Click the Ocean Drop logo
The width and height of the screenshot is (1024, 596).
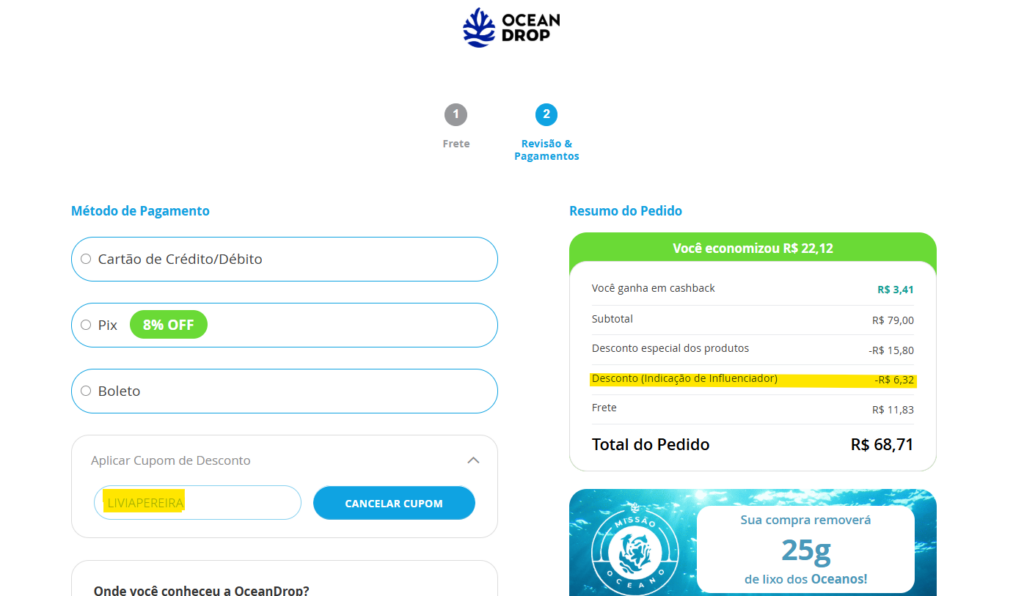[511, 27]
